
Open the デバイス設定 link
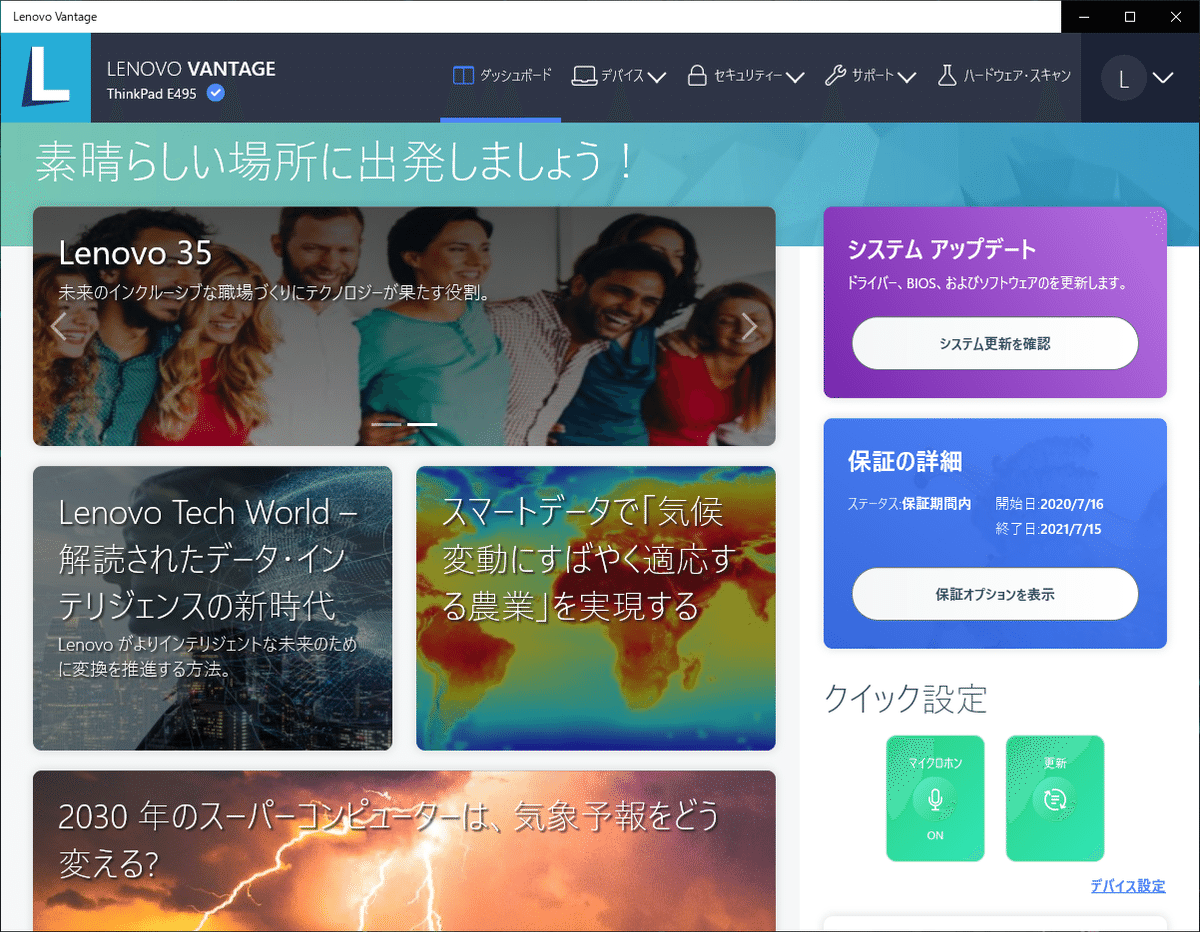[1128, 886]
